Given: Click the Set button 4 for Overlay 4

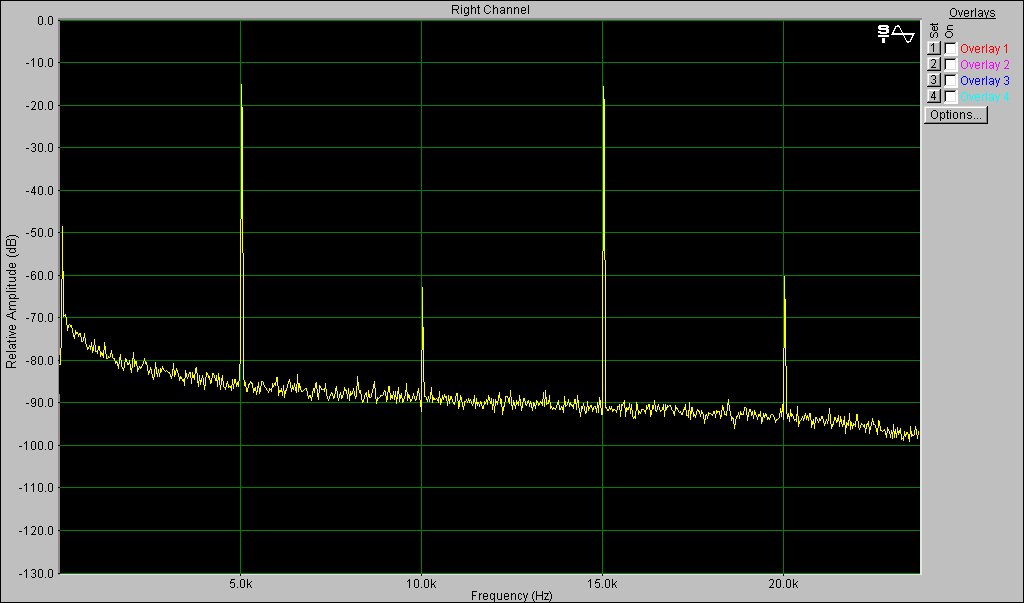Looking at the screenshot, I should (933, 97).
